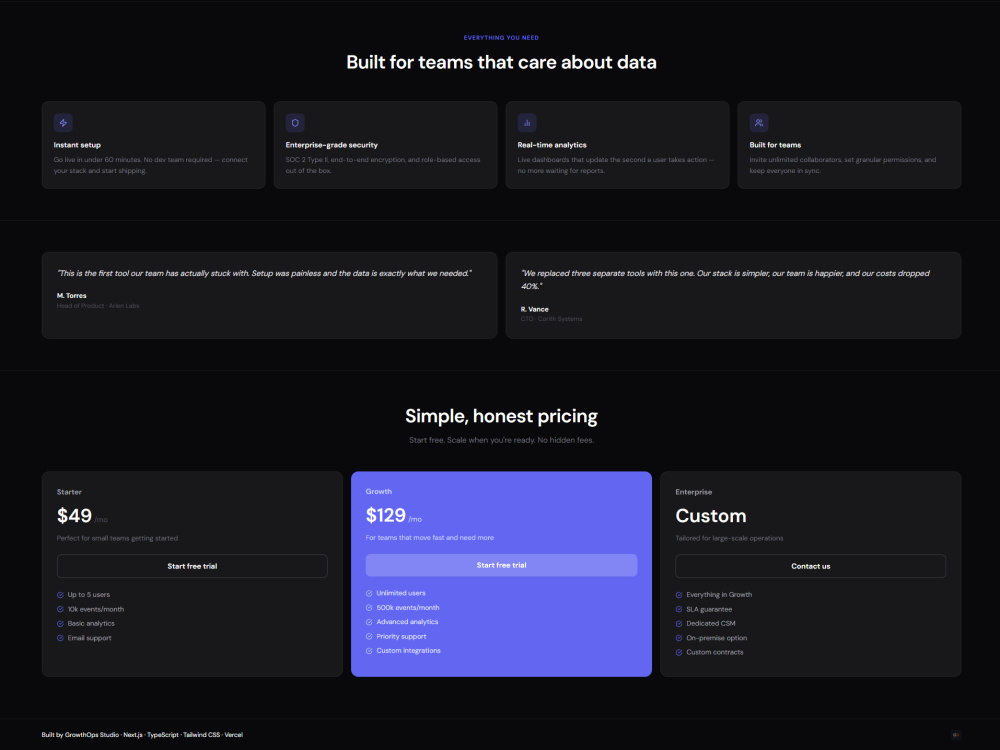This screenshot has height=750, width=1000.
Task: Click the $129 price on the Growth plan
Action: [386, 515]
